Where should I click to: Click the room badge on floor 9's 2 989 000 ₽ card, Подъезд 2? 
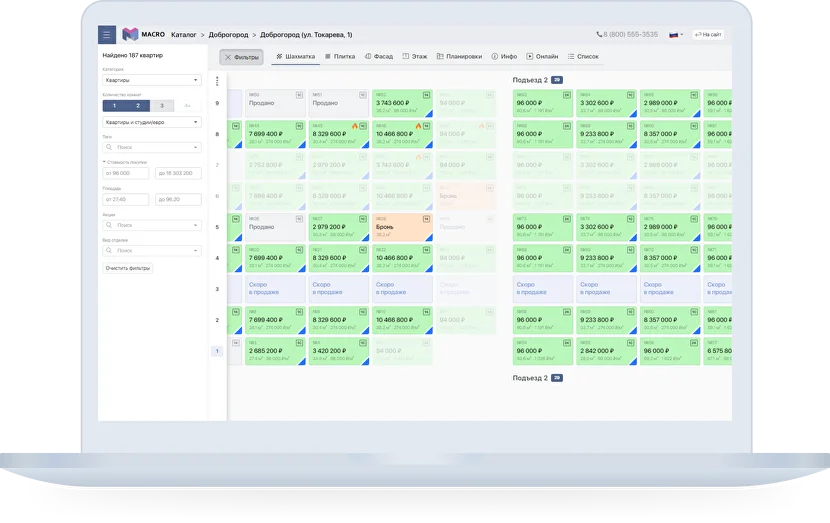694,95
